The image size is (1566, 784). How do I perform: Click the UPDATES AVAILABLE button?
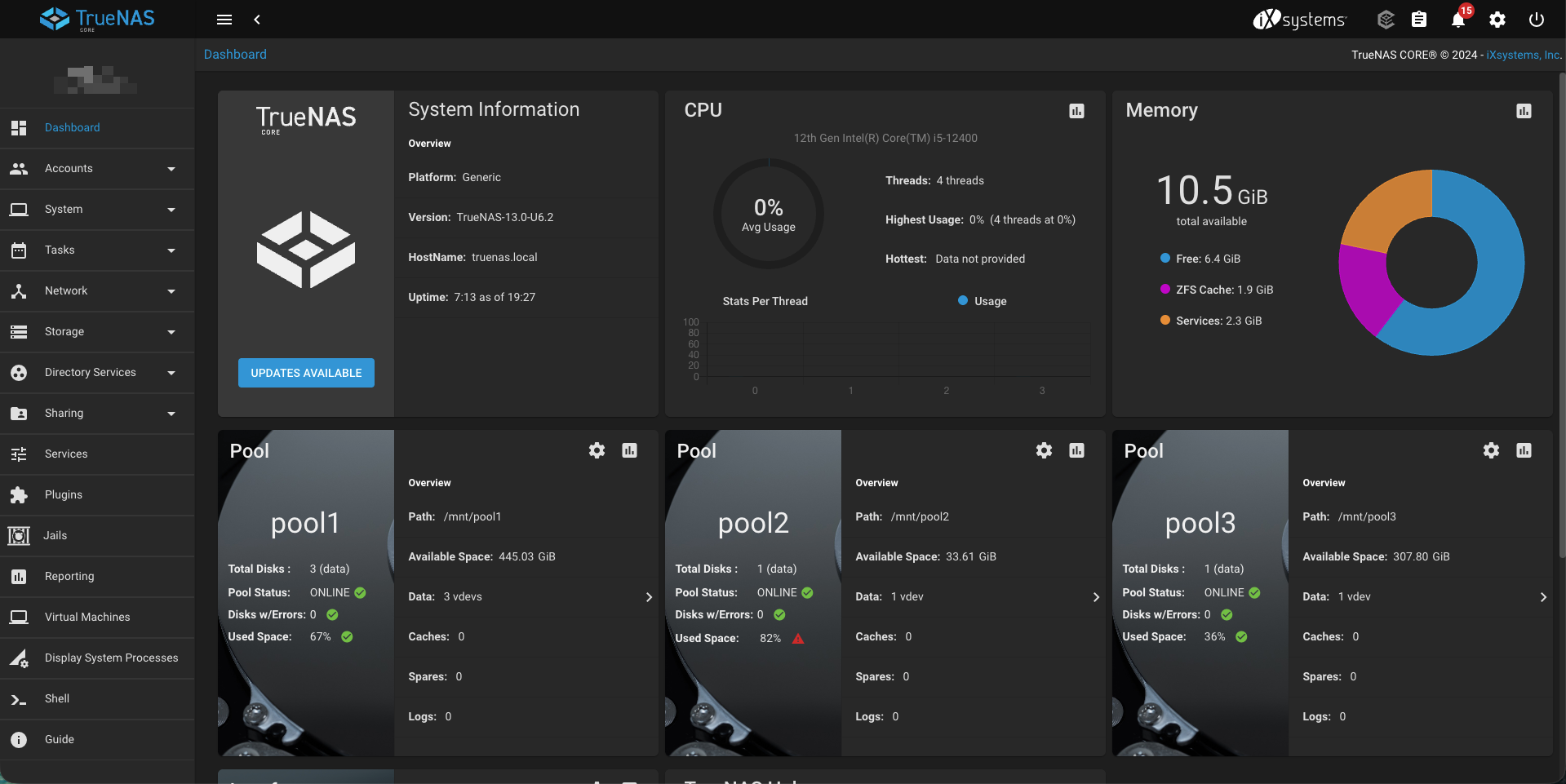click(x=306, y=373)
